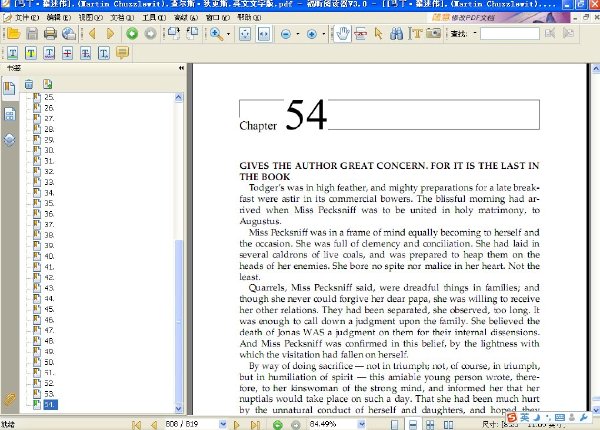Take a snapshot with the camera icon

[x=434, y=34]
